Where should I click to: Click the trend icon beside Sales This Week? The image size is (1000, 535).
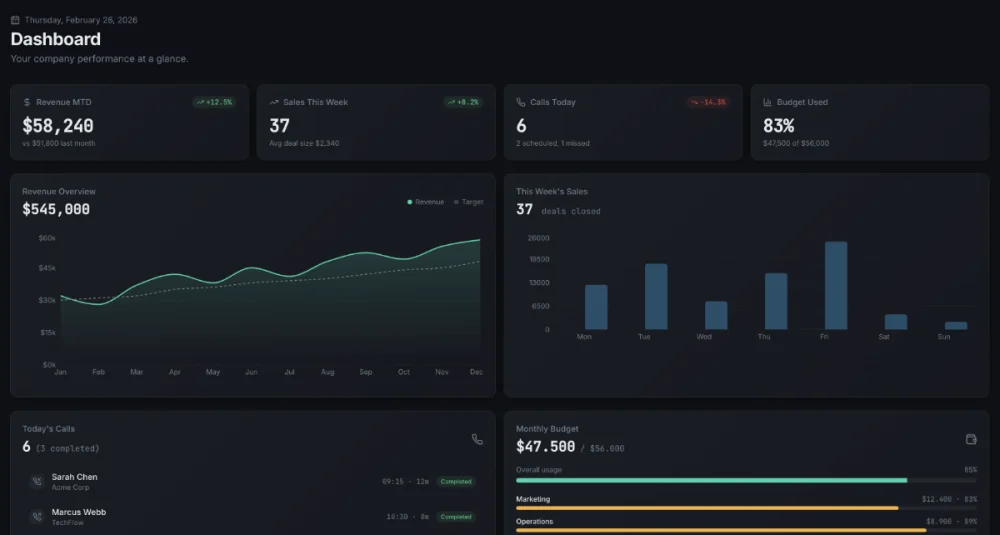(x=274, y=102)
